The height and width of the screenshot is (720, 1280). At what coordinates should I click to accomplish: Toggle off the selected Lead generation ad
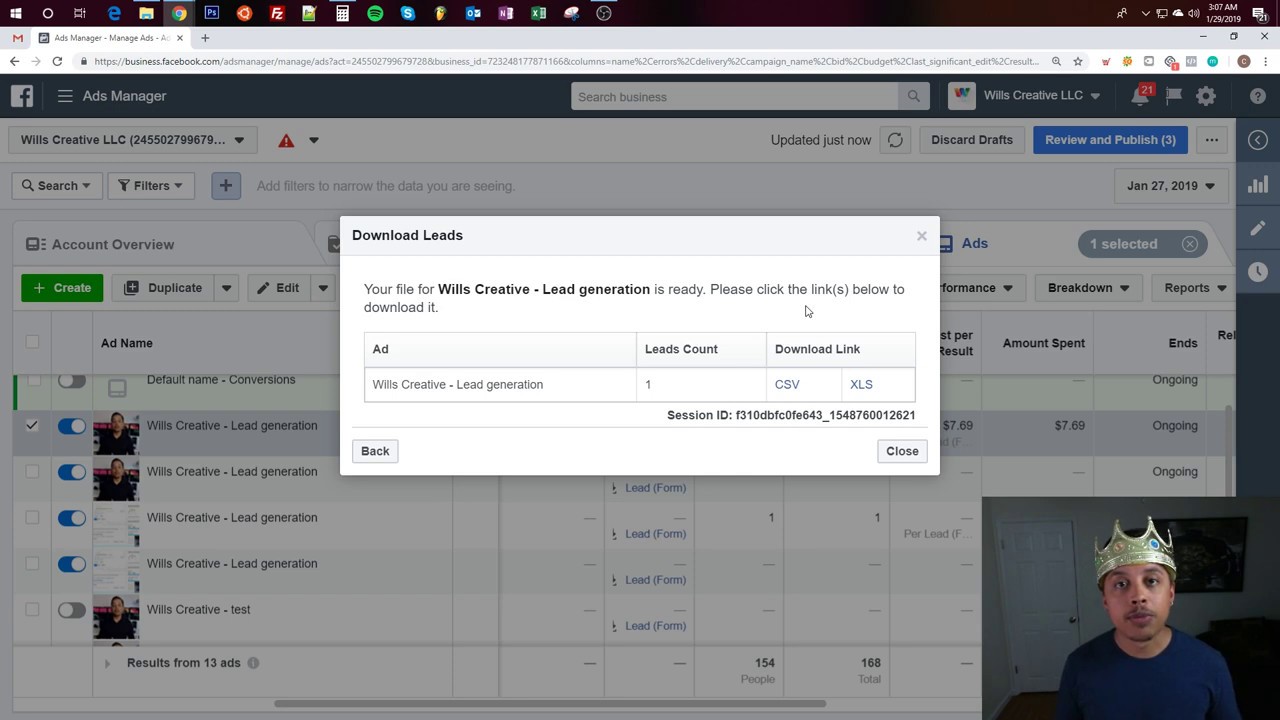click(x=71, y=426)
